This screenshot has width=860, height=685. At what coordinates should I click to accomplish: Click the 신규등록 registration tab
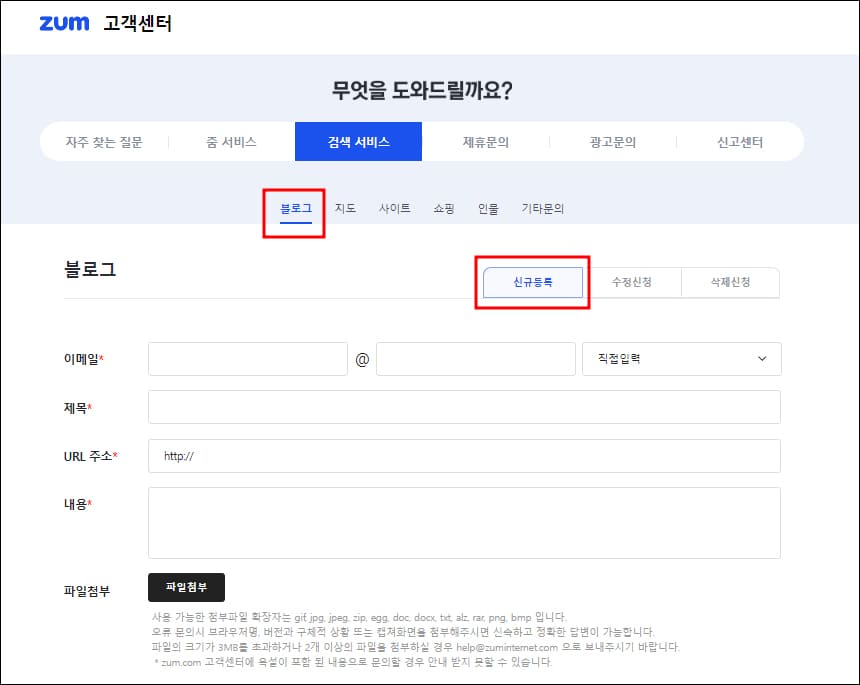pos(532,282)
